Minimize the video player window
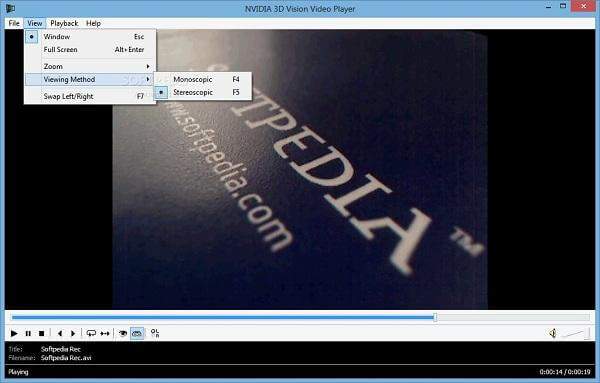The width and height of the screenshot is (600, 383). [548, 7]
